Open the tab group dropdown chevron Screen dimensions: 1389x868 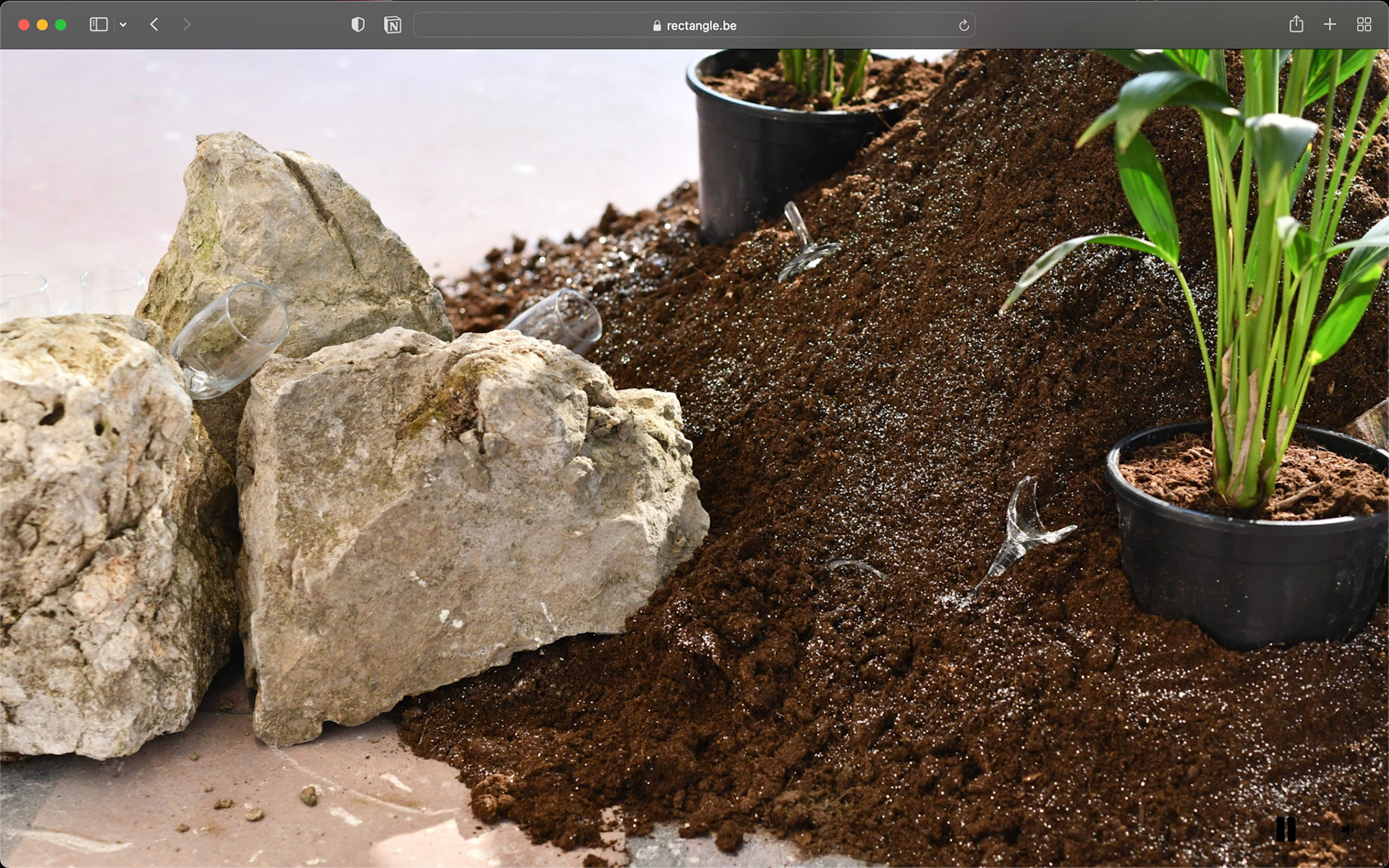tap(123, 25)
